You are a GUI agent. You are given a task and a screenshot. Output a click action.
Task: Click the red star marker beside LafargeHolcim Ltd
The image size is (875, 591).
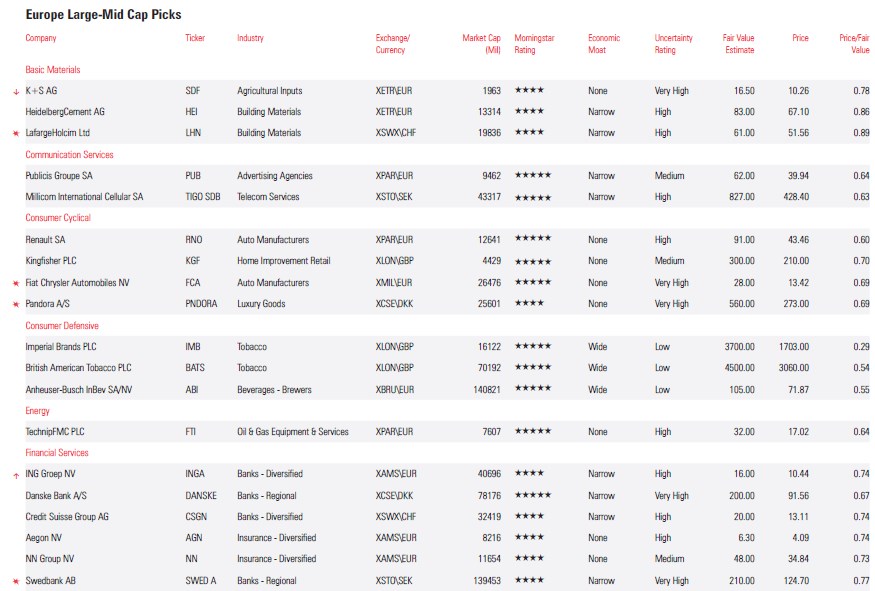(x=16, y=133)
